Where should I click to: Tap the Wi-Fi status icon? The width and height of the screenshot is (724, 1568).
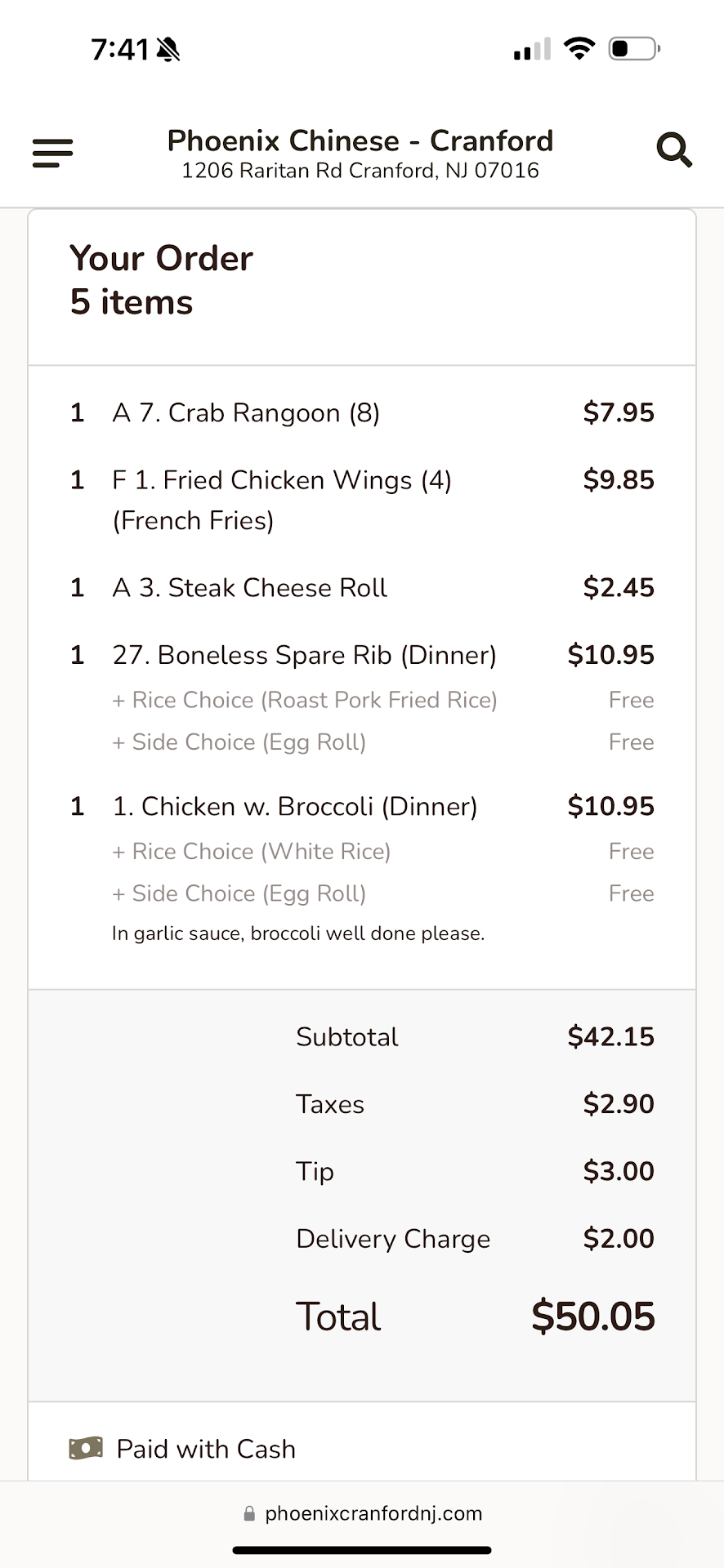point(579,49)
